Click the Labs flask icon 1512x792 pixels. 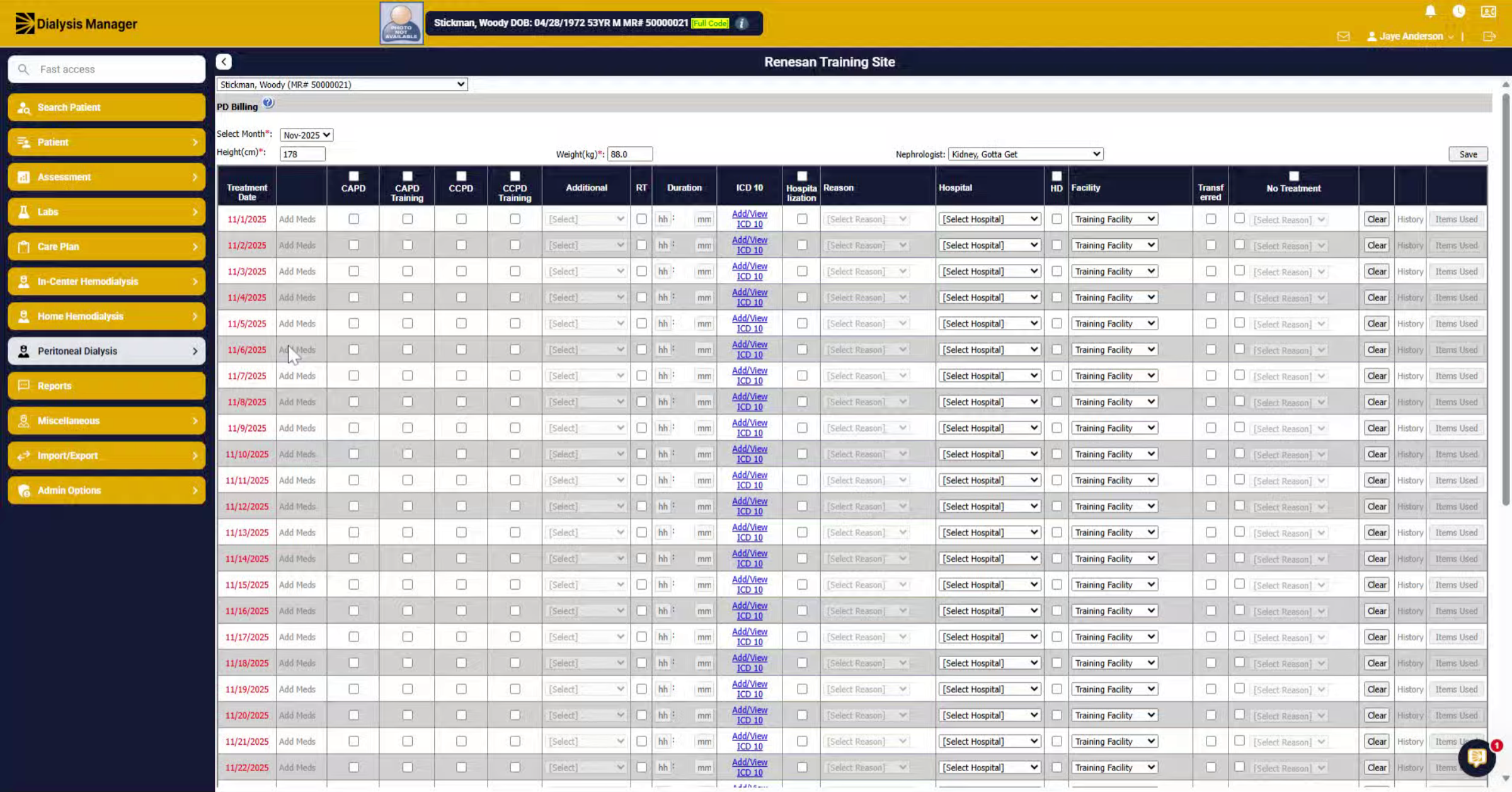24,212
